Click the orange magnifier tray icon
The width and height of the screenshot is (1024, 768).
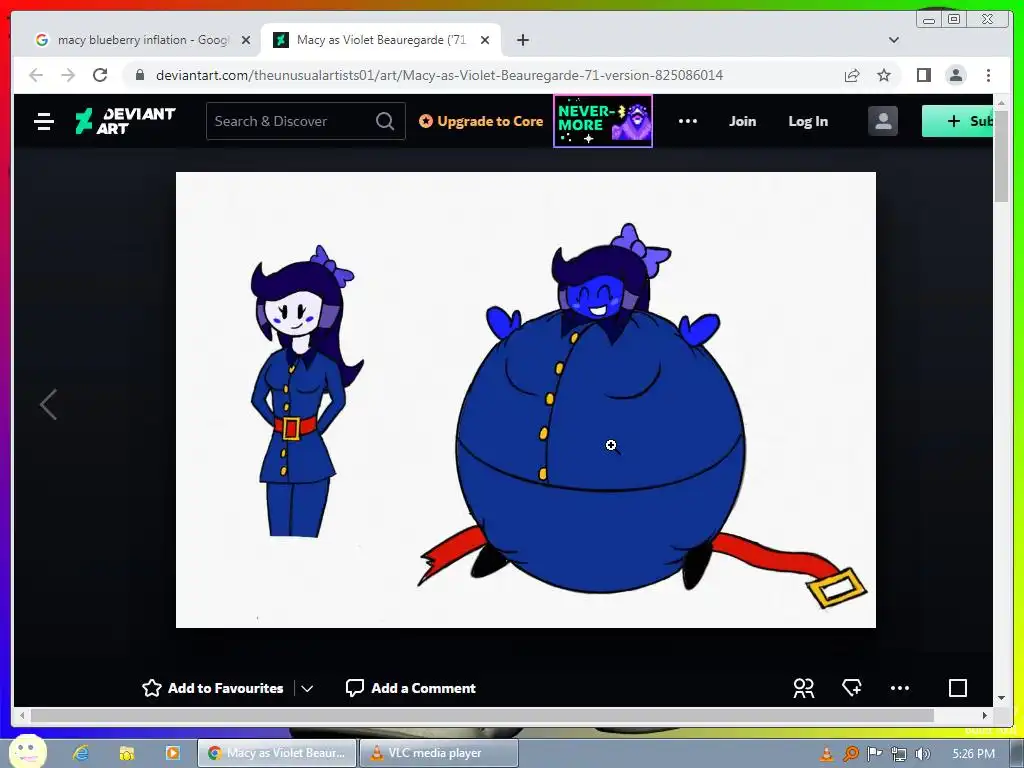850,754
